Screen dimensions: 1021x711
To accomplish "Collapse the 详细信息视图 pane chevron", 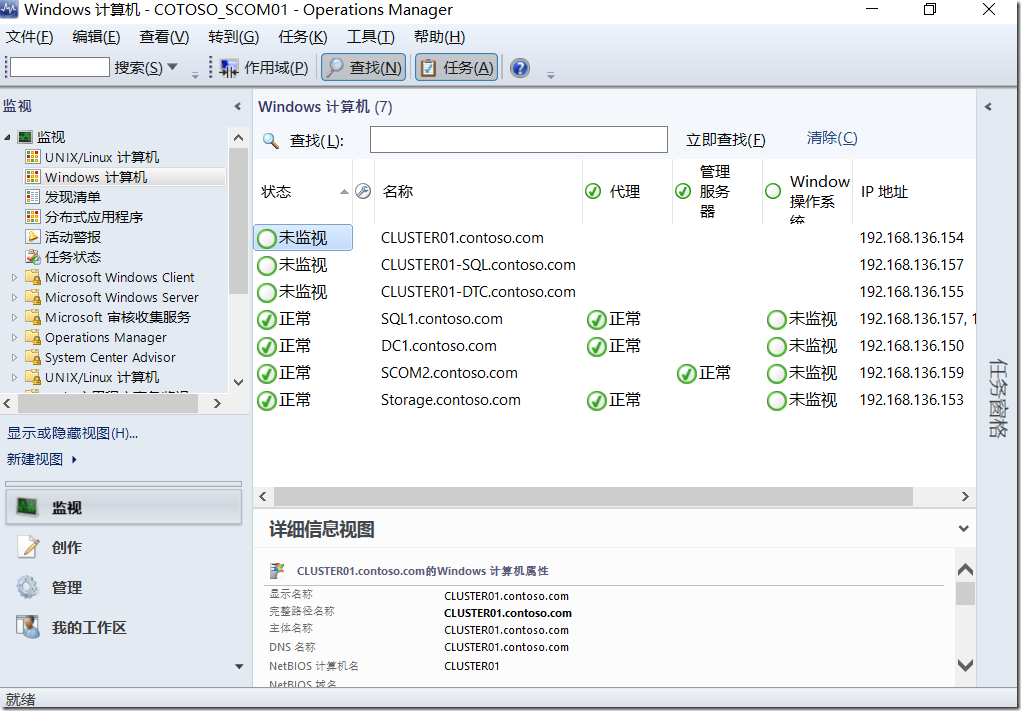I will [x=964, y=529].
